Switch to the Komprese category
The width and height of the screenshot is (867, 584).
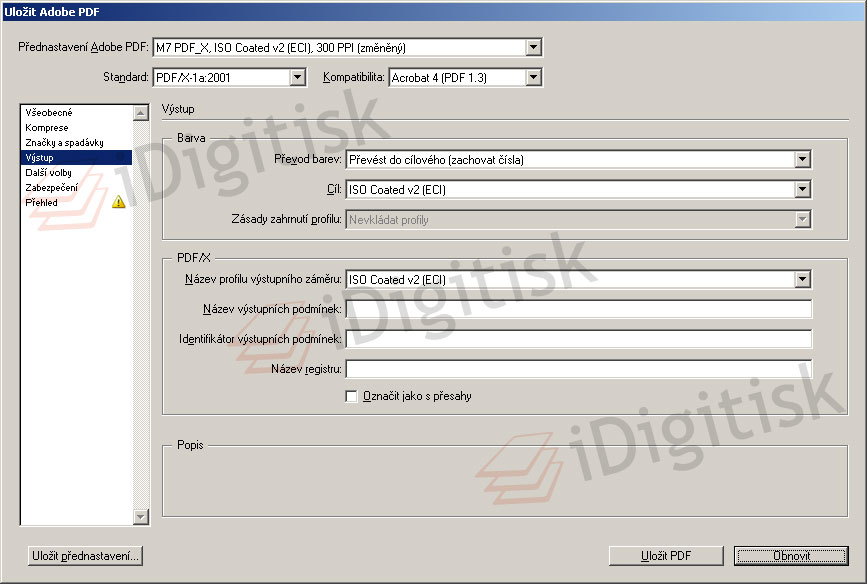(x=76, y=128)
